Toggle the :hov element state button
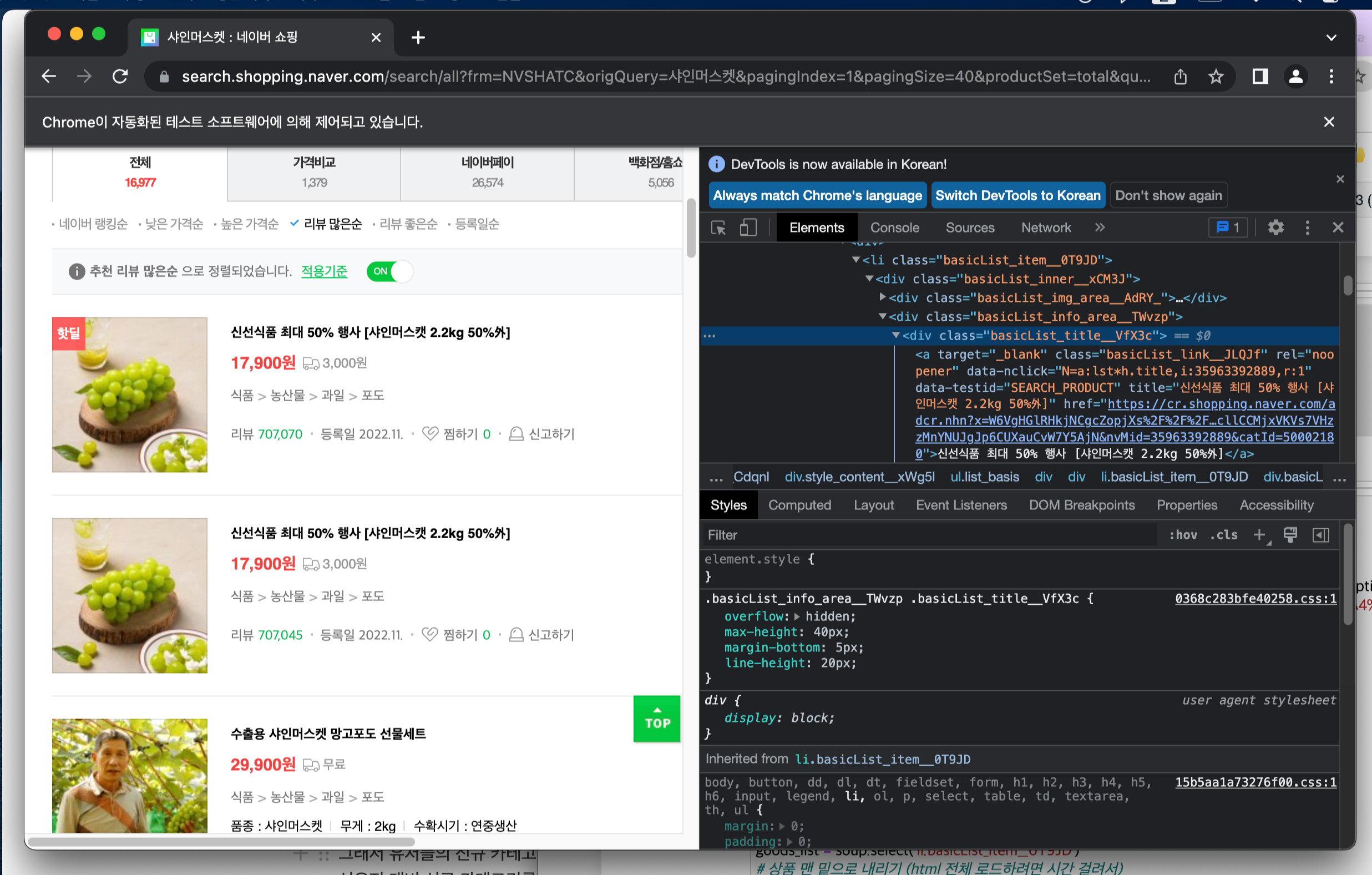 tap(1183, 535)
